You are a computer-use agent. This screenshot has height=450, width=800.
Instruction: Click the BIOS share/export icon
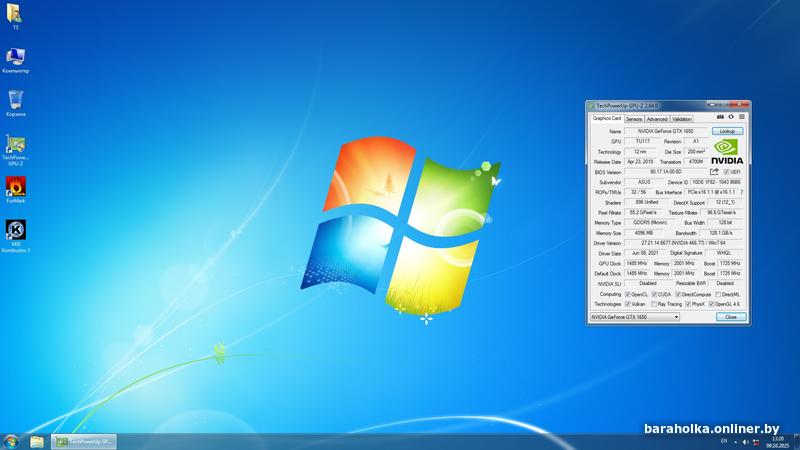(714, 172)
